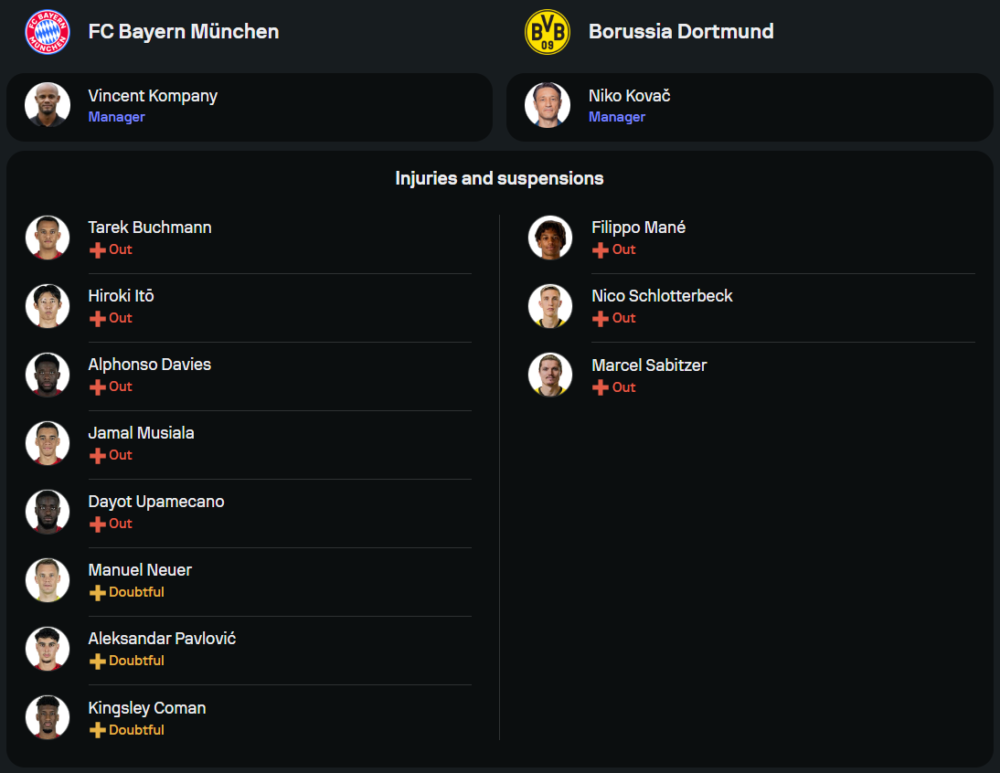This screenshot has width=1000, height=773.
Task: Click the yellow cross icon under Kingsley Coman
Action: pyautogui.click(x=97, y=731)
